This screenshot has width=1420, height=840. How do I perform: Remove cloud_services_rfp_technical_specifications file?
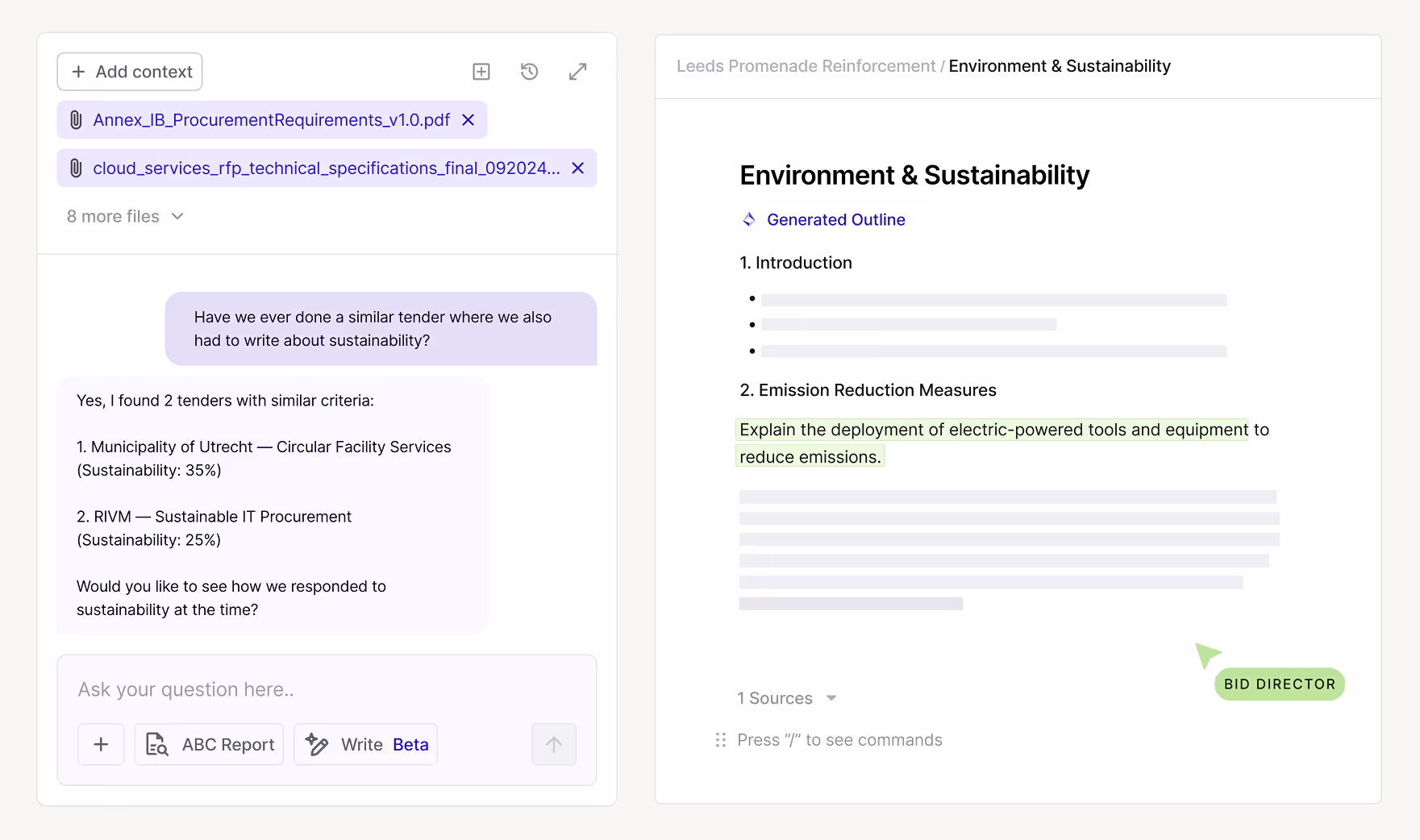[577, 168]
